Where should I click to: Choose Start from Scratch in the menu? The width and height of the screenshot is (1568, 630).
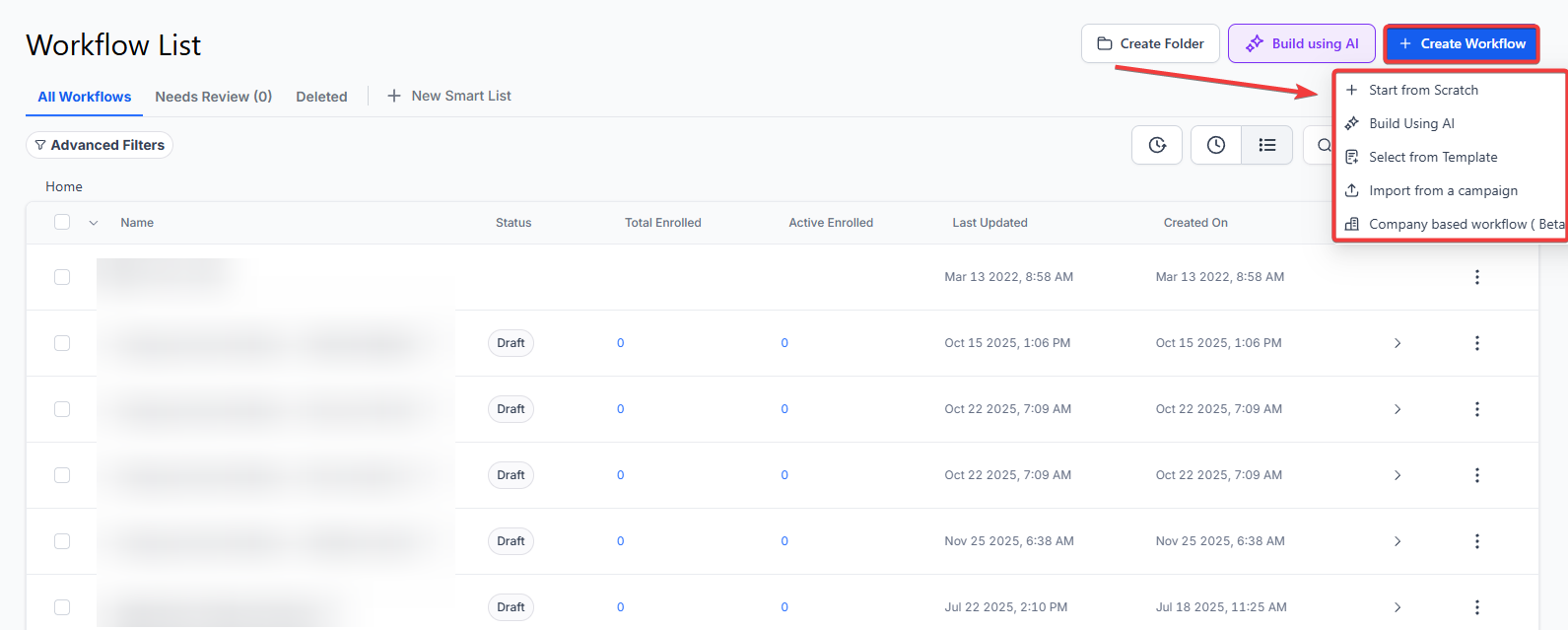coord(1423,90)
